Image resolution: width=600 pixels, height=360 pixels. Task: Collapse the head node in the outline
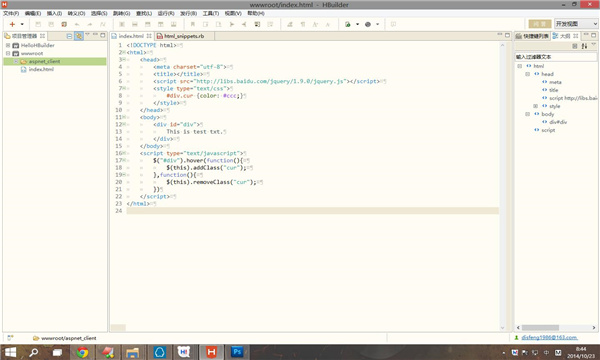click(x=527, y=74)
